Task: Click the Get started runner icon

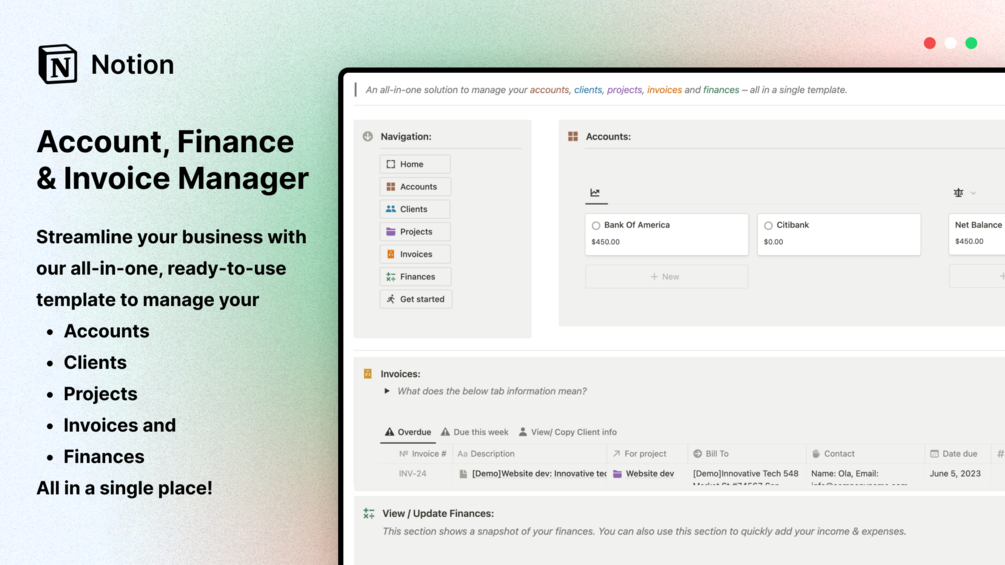Action: coord(390,299)
